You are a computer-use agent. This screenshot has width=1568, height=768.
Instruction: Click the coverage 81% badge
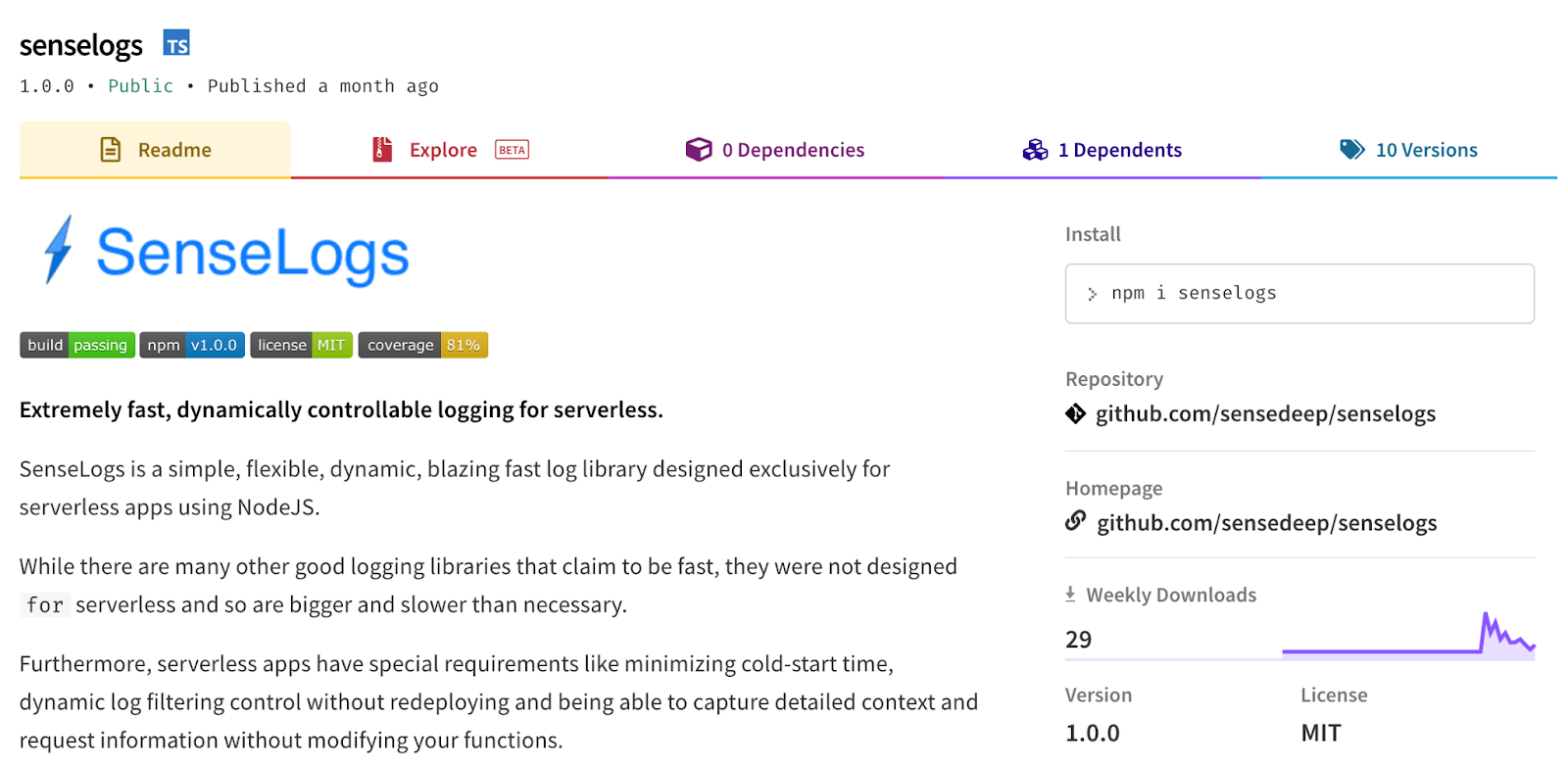coord(423,345)
